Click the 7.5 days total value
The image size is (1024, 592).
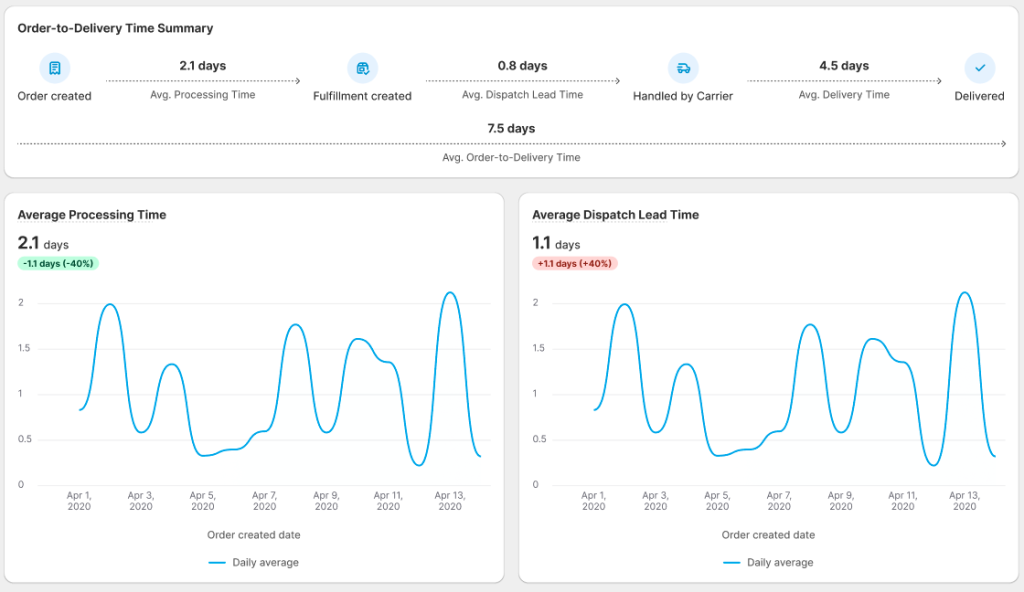[512, 128]
